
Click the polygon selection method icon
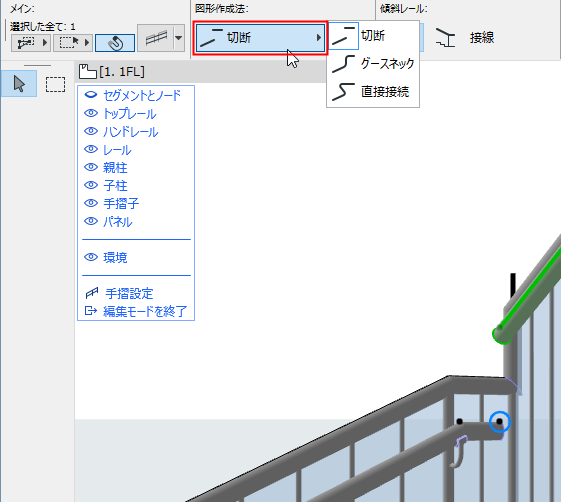point(25,43)
